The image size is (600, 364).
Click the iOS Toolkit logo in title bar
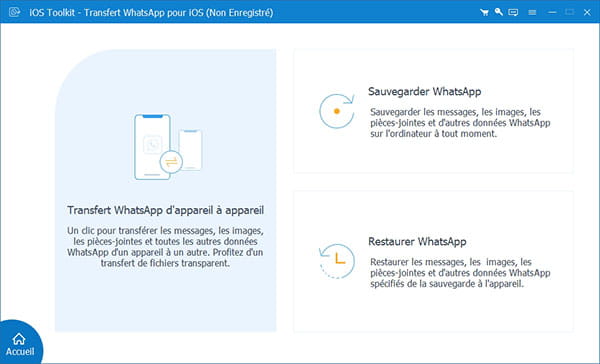click(x=15, y=12)
